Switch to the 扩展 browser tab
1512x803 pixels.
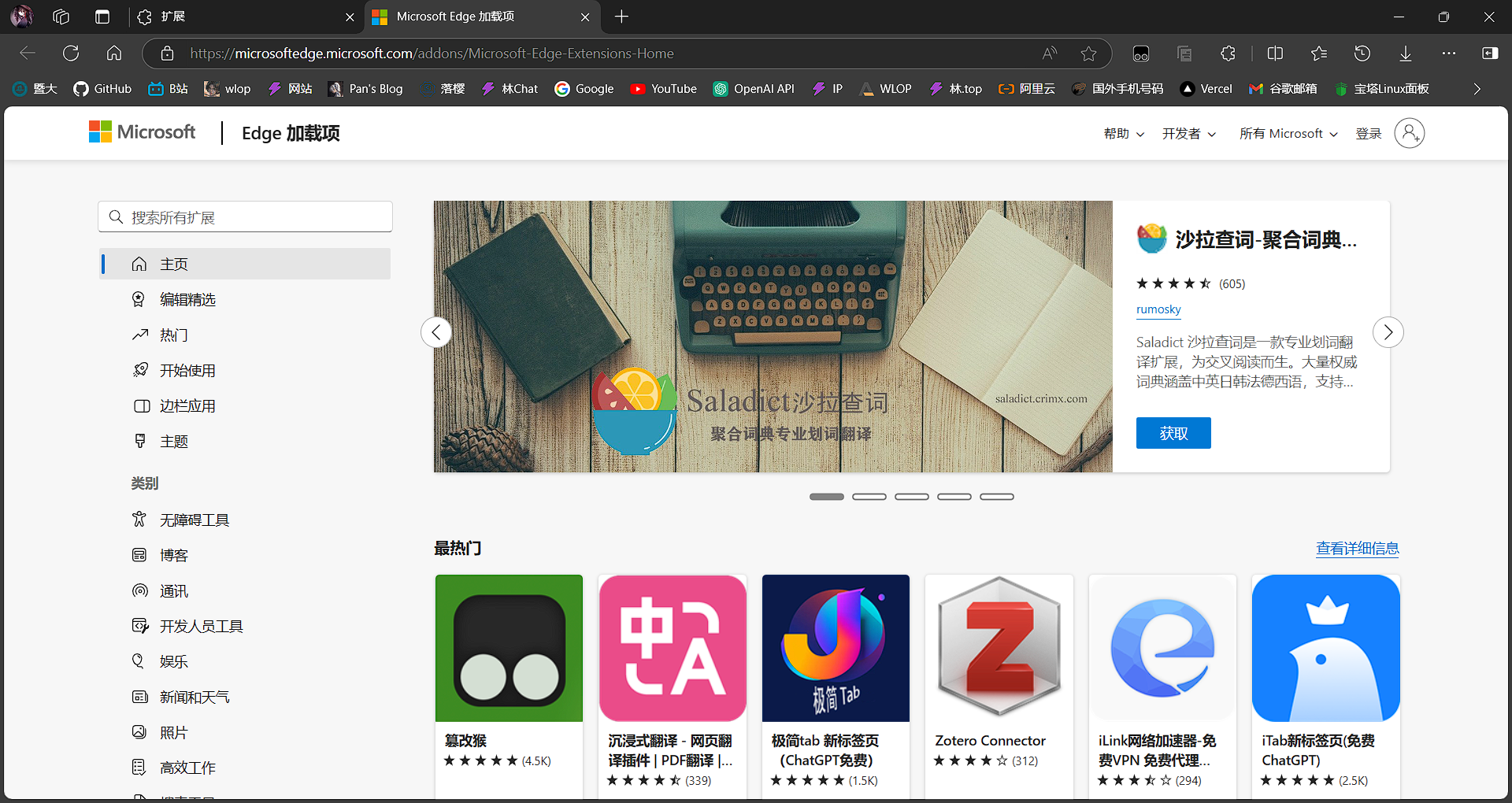coord(245,17)
